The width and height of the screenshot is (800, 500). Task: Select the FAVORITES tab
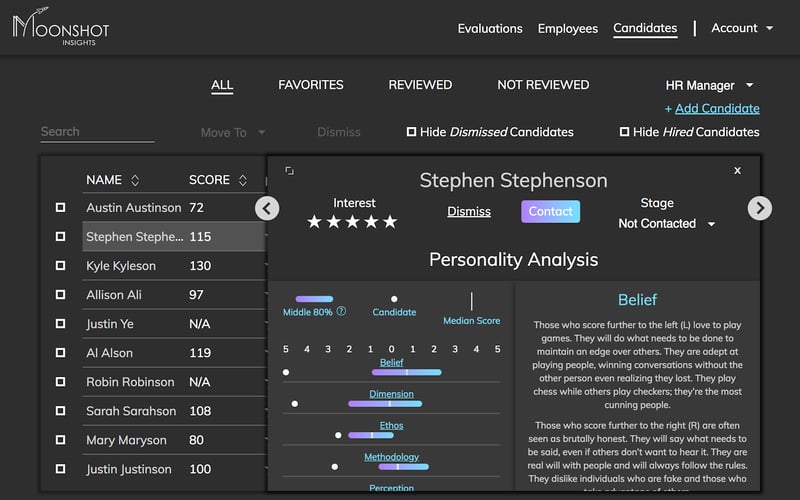pos(311,85)
